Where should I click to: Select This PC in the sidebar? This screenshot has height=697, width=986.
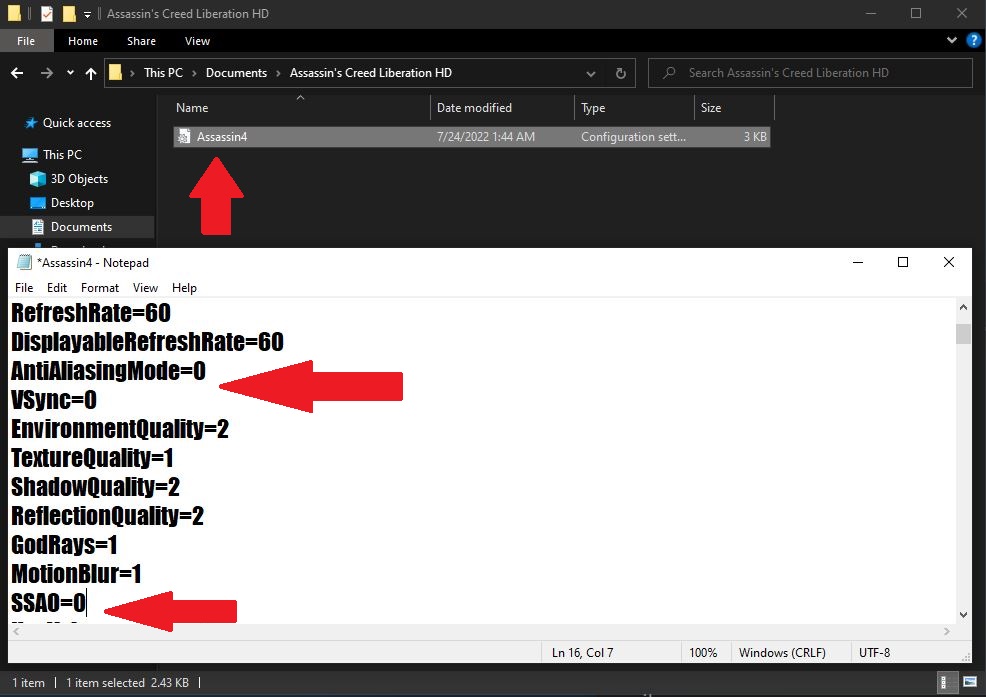pyautogui.click(x=62, y=154)
